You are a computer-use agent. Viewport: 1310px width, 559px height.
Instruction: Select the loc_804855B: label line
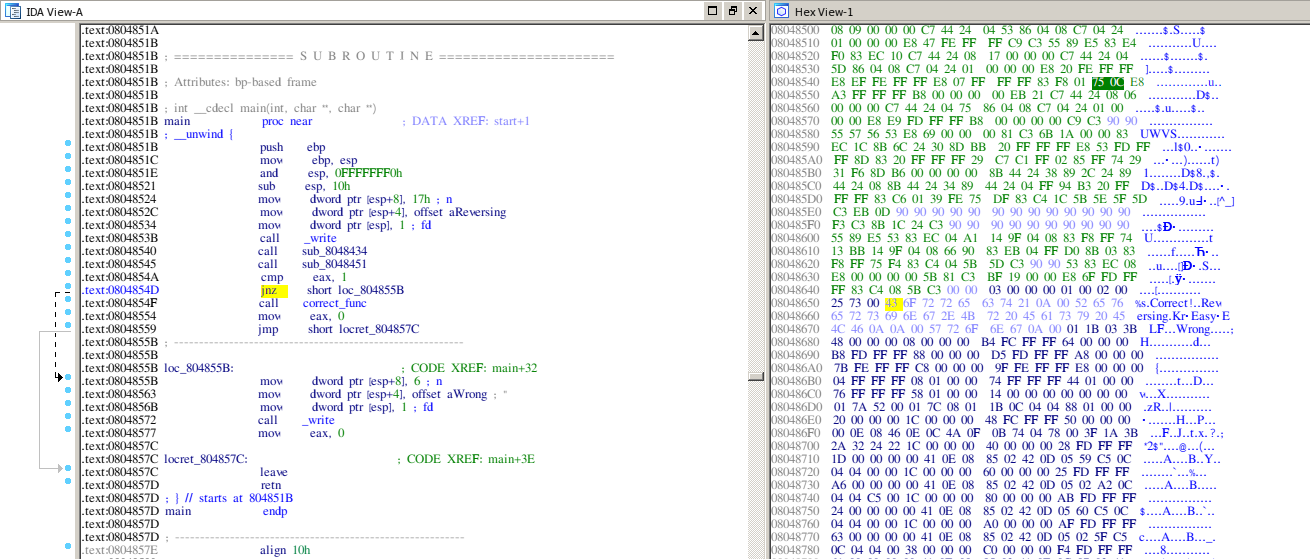tap(199, 368)
